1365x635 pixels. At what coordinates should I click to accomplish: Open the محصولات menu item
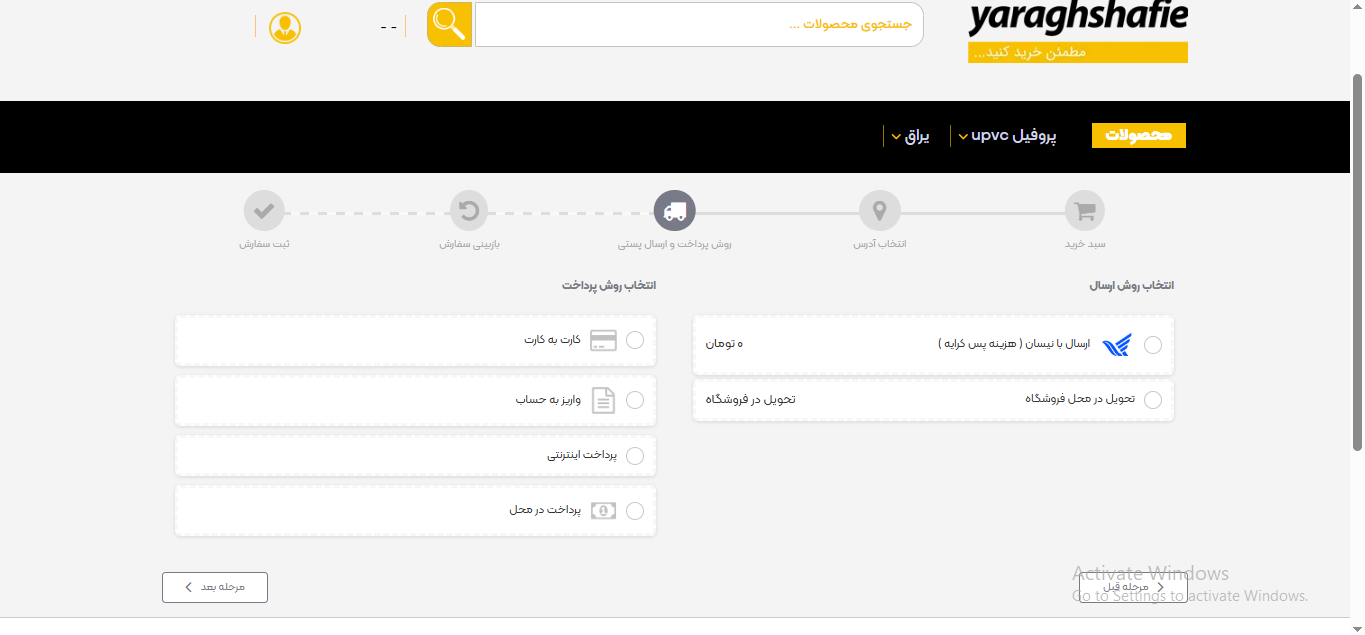pos(1138,135)
